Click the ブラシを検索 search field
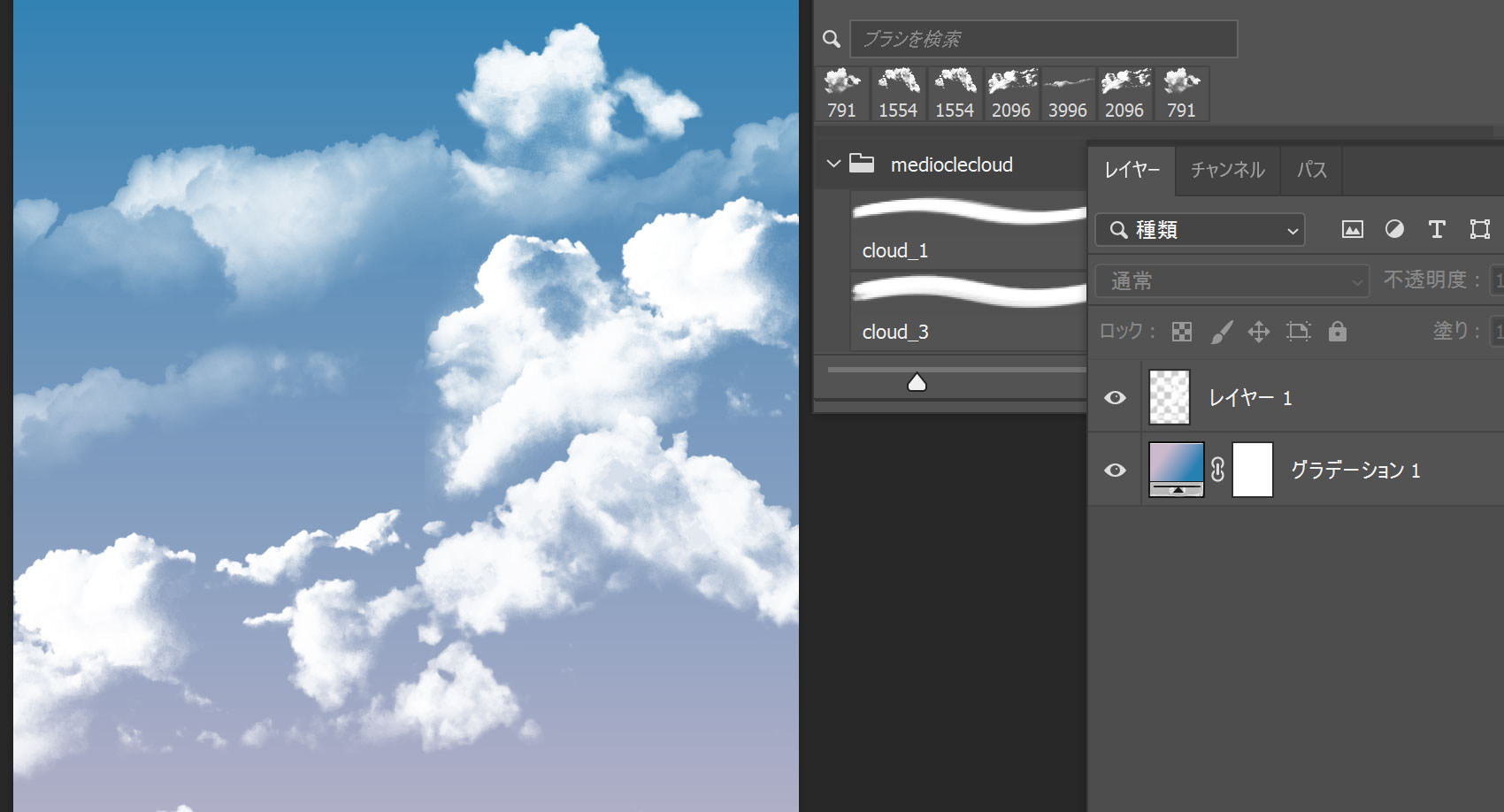Viewport: 1504px width, 812px height. click(x=1043, y=39)
